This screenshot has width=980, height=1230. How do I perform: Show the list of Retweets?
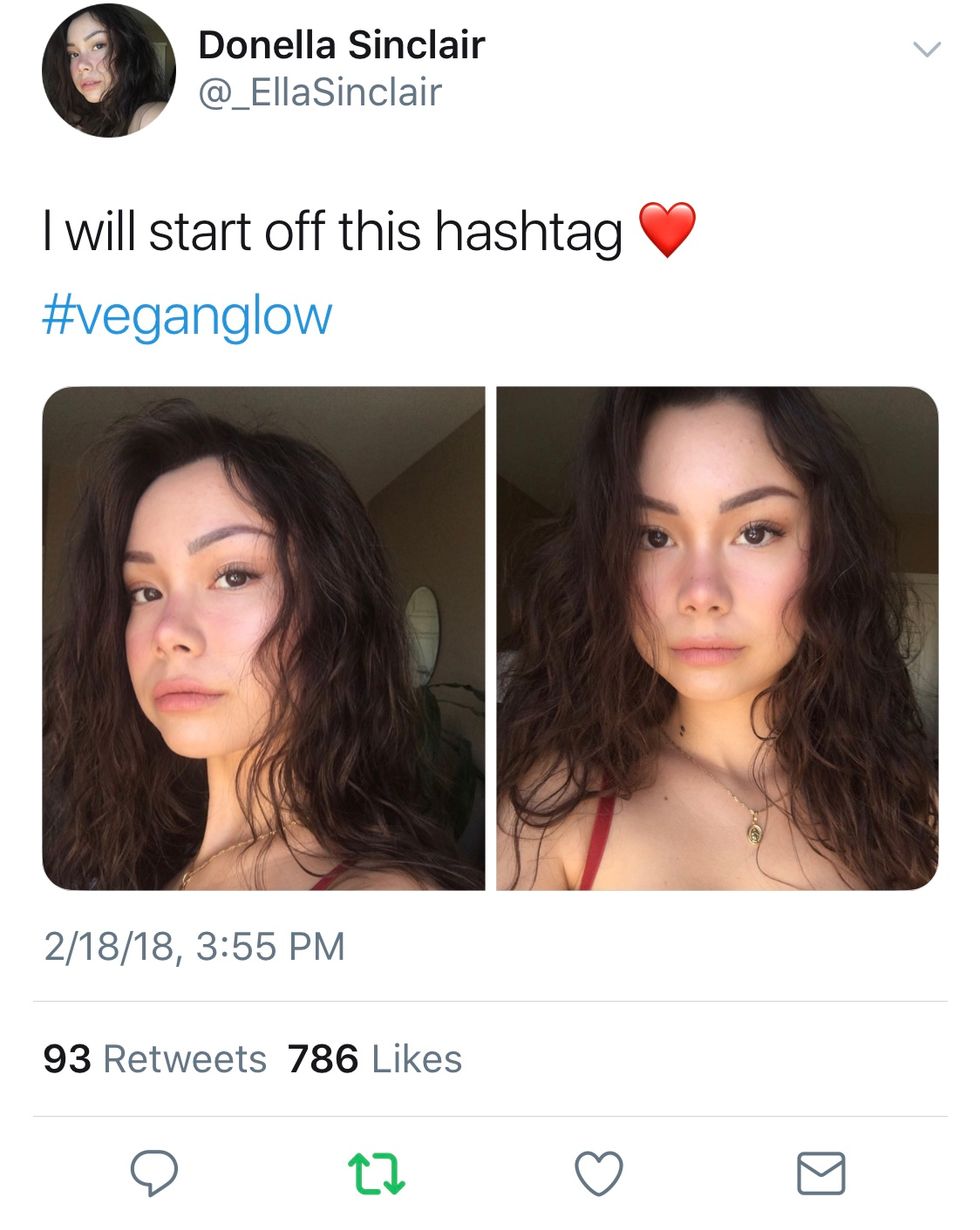[185, 1059]
